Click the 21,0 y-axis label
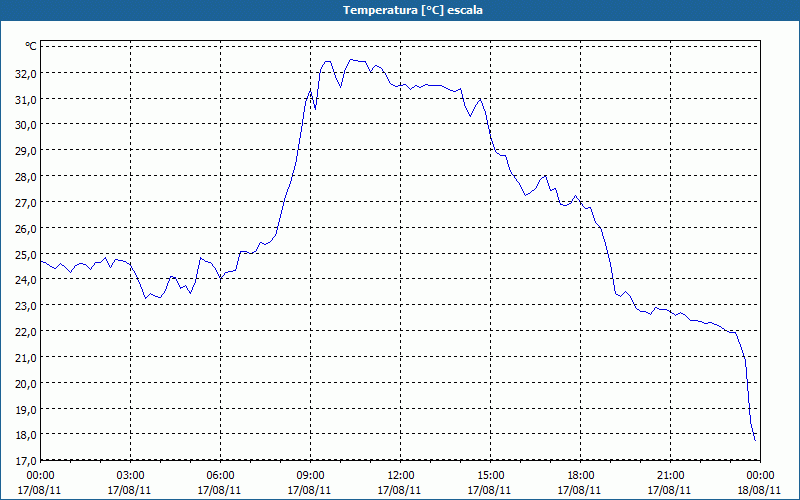Image resolution: width=800 pixels, height=500 pixels. tap(27, 358)
